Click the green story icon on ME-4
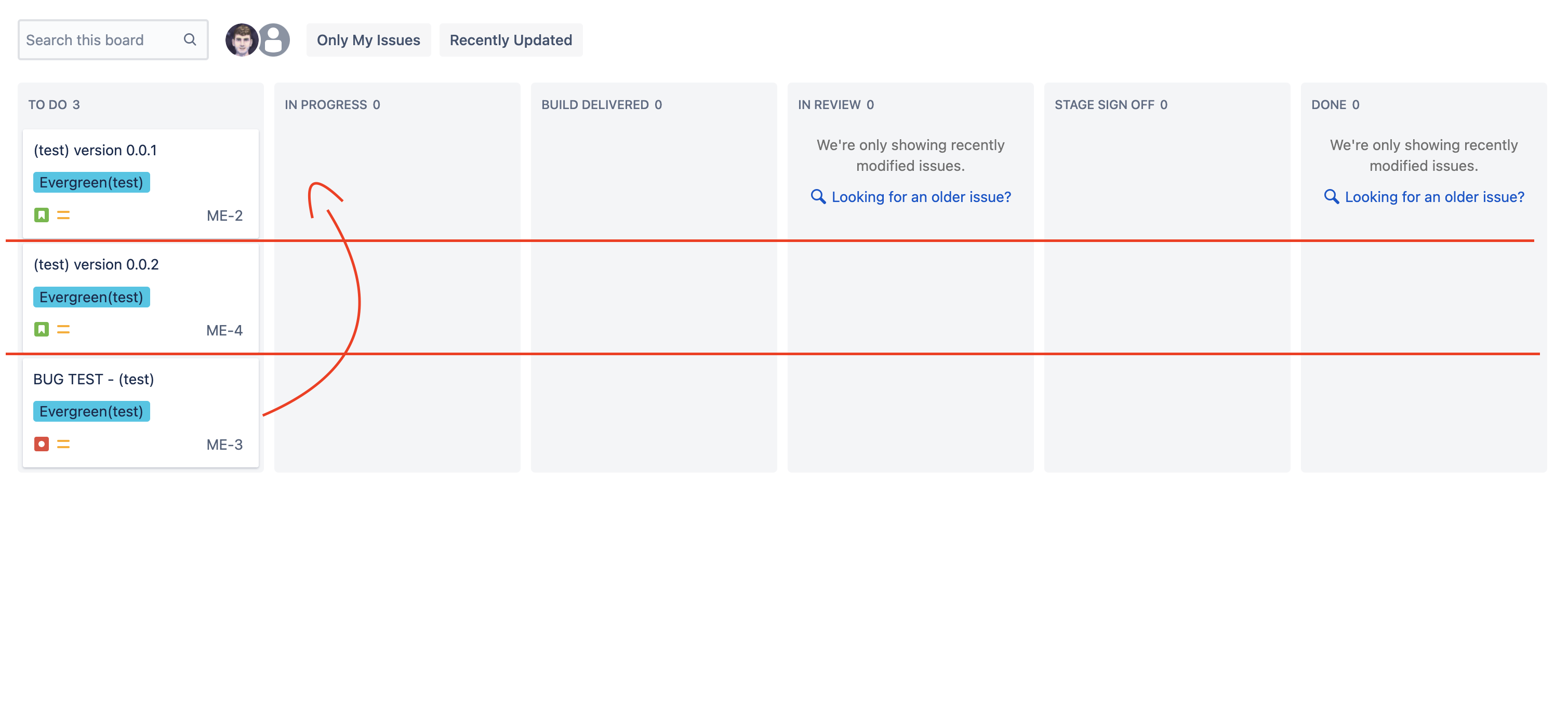1568x726 pixels. pos(42,329)
